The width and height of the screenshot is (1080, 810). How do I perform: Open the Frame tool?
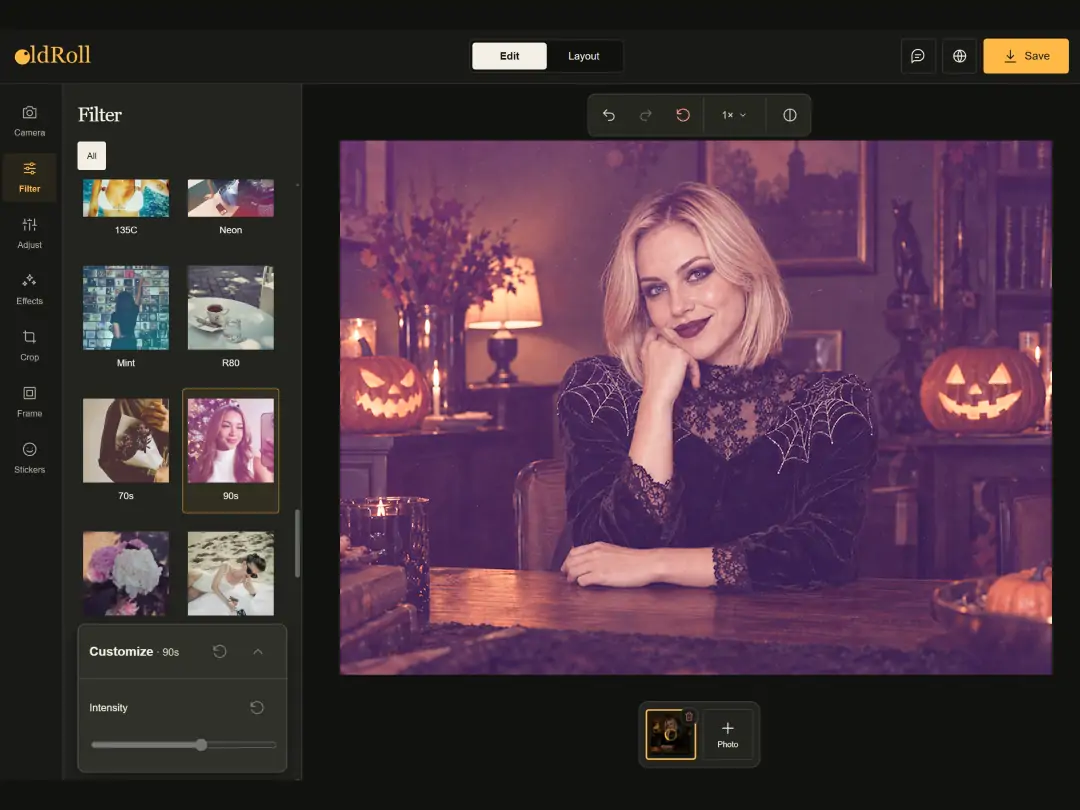coord(30,402)
